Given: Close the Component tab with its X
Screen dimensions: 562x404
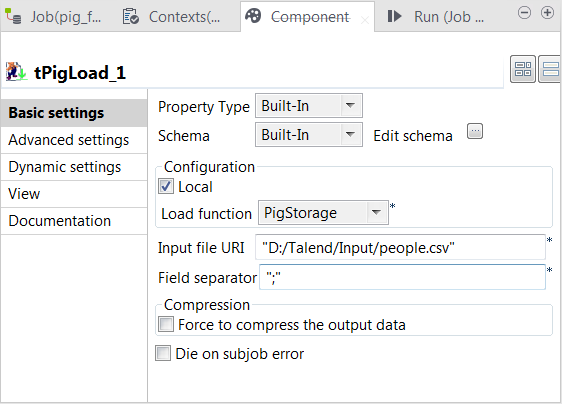Looking at the screenshot, I should pyautogui.click(x=365, y=20).
